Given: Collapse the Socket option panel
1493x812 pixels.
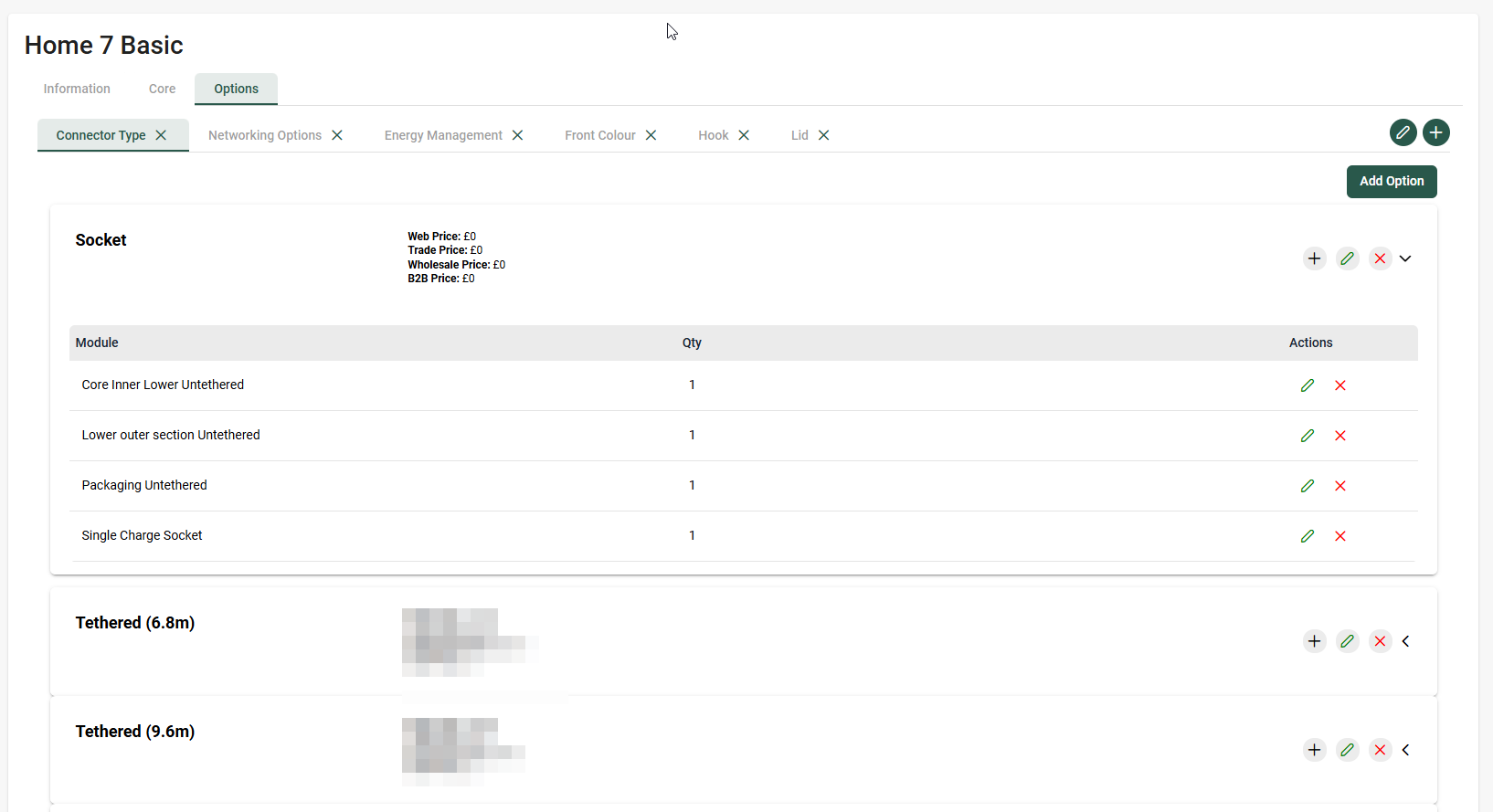Looking at the screenshot, I should [x=1405, y=258].
